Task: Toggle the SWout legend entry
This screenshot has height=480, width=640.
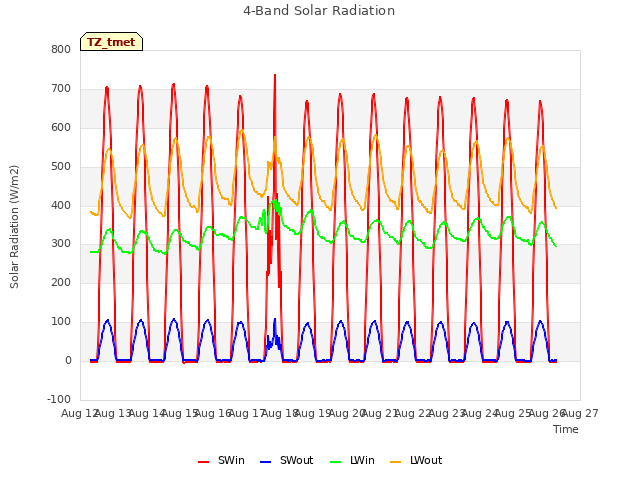Action: tap(287, 460)
